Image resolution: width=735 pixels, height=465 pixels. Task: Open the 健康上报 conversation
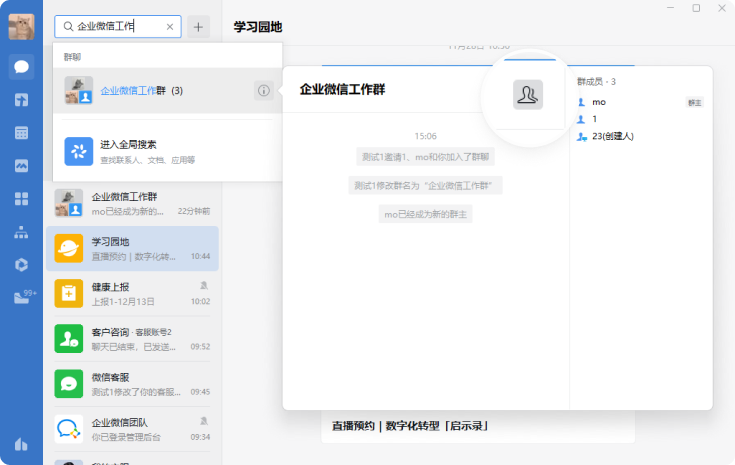[132, 293]
